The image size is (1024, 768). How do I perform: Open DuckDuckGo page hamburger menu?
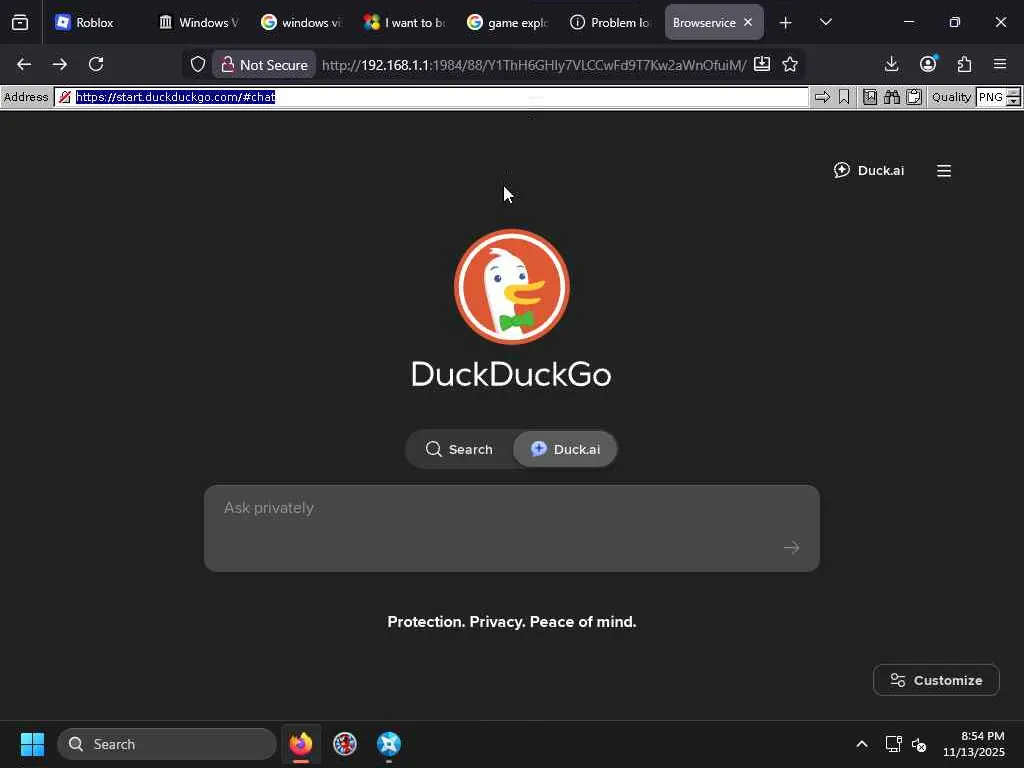tap(944, 171)
